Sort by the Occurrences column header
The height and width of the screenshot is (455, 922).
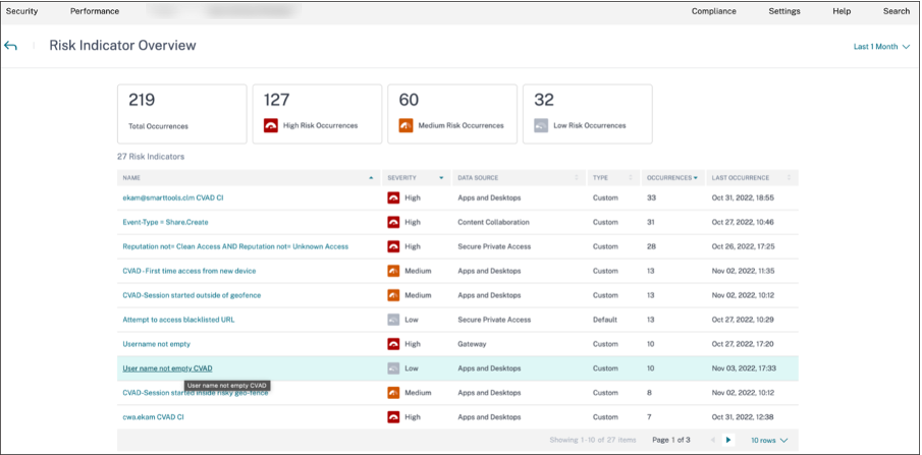(671, 178)
